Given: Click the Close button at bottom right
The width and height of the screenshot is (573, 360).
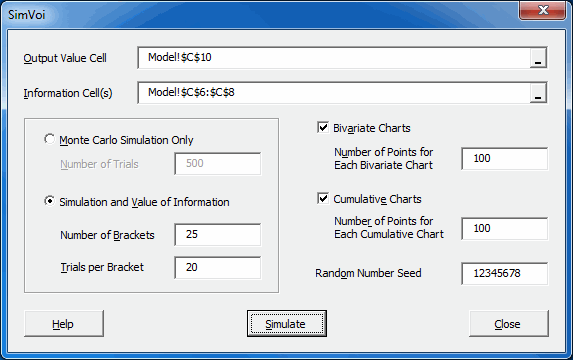Looking at the screenshot, I should 509,323.
